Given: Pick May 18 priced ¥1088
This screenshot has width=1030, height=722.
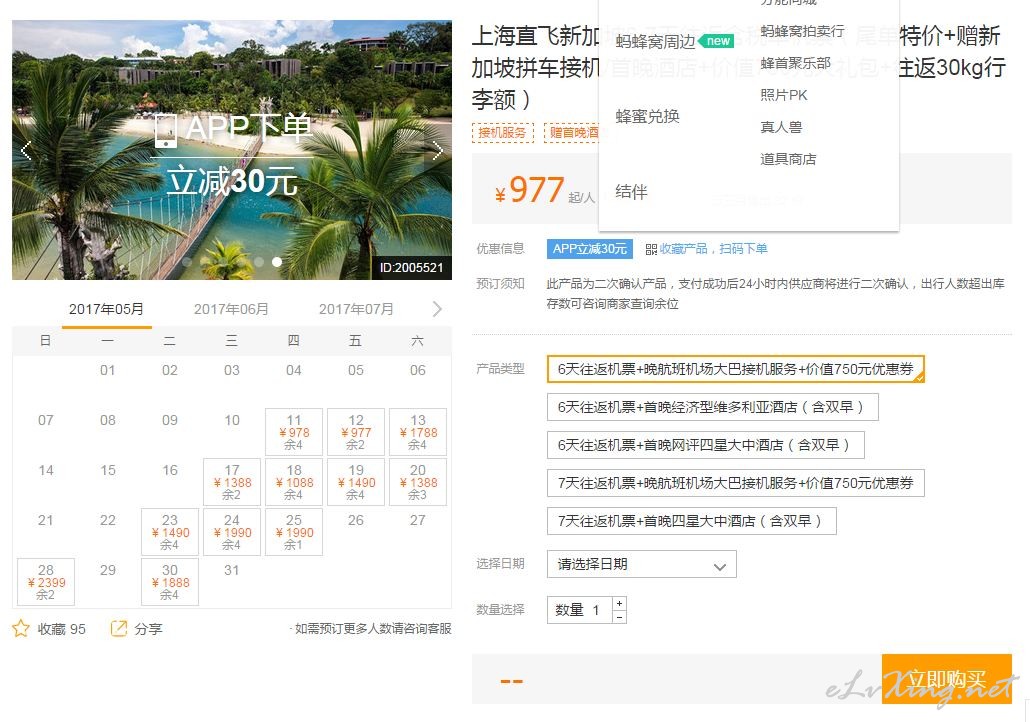Looking at the screenshot, I should pos(294,482).
